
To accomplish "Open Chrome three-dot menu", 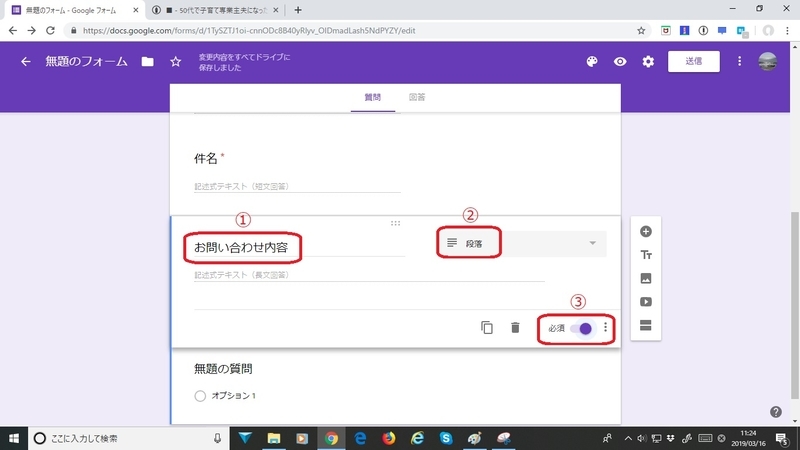I will pos(787,31).
